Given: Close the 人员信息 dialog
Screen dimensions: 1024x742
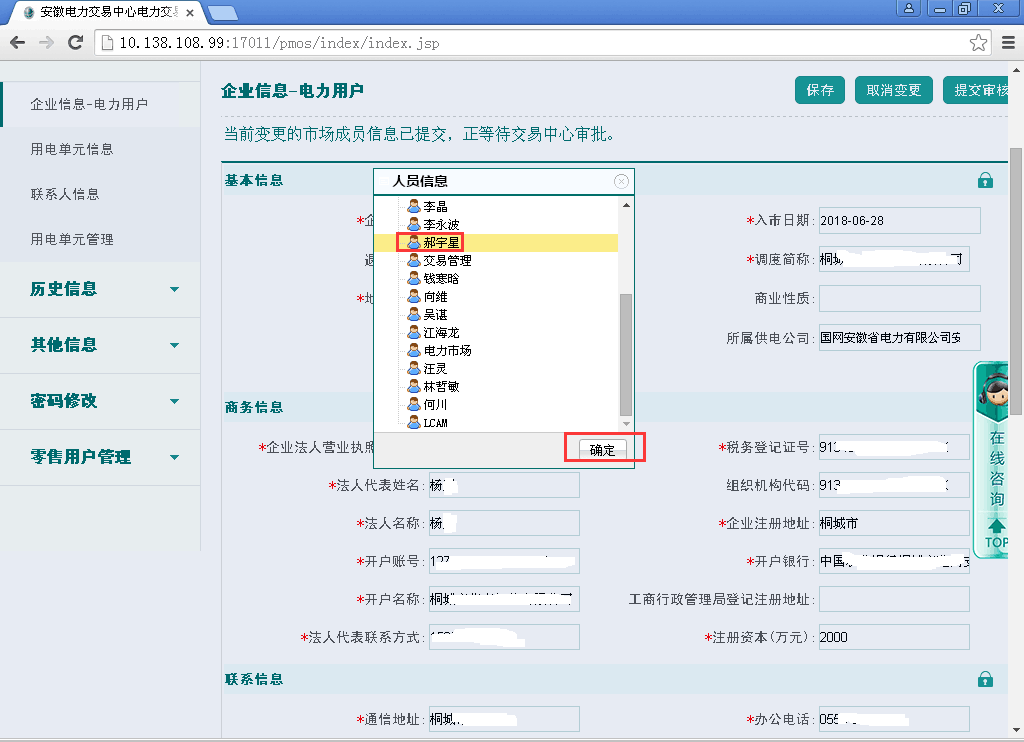Looking at the screenshot, I should point(621,181).
